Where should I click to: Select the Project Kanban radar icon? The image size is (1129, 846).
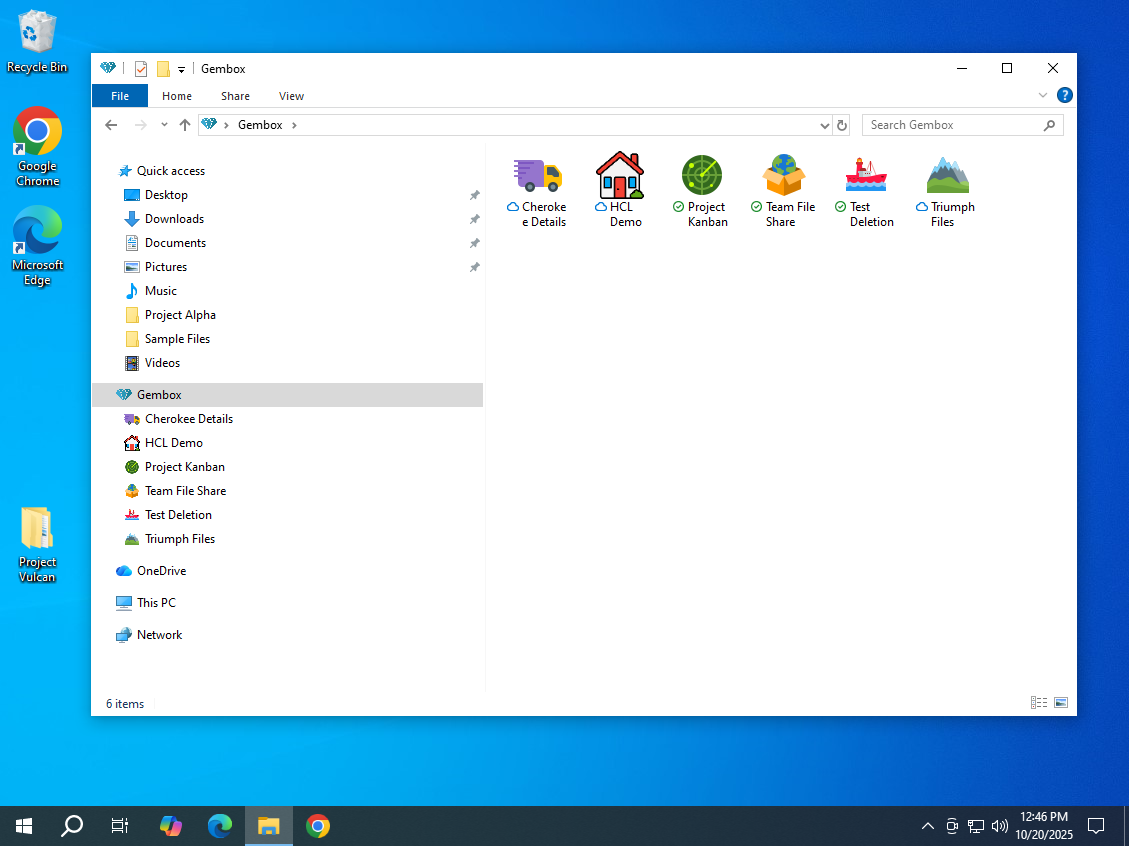702,176
